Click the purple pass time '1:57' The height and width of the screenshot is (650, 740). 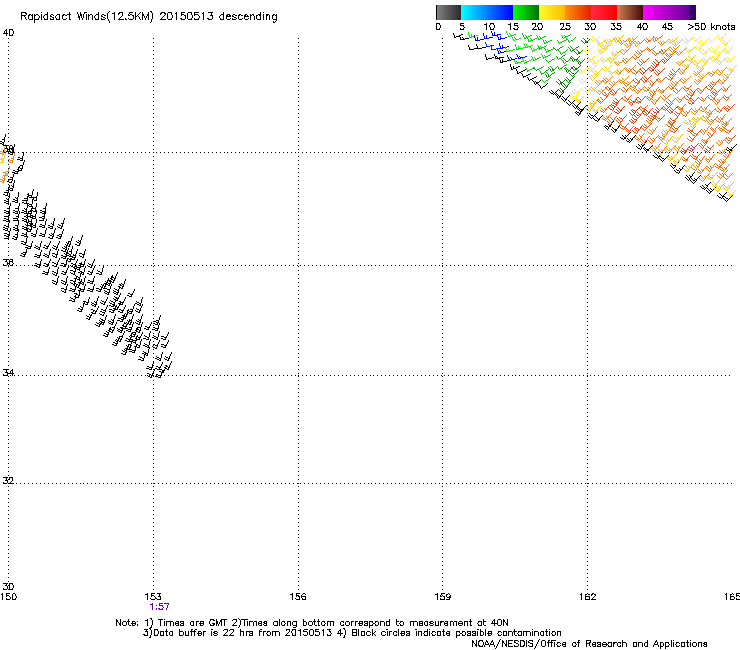tap(159, 607)
